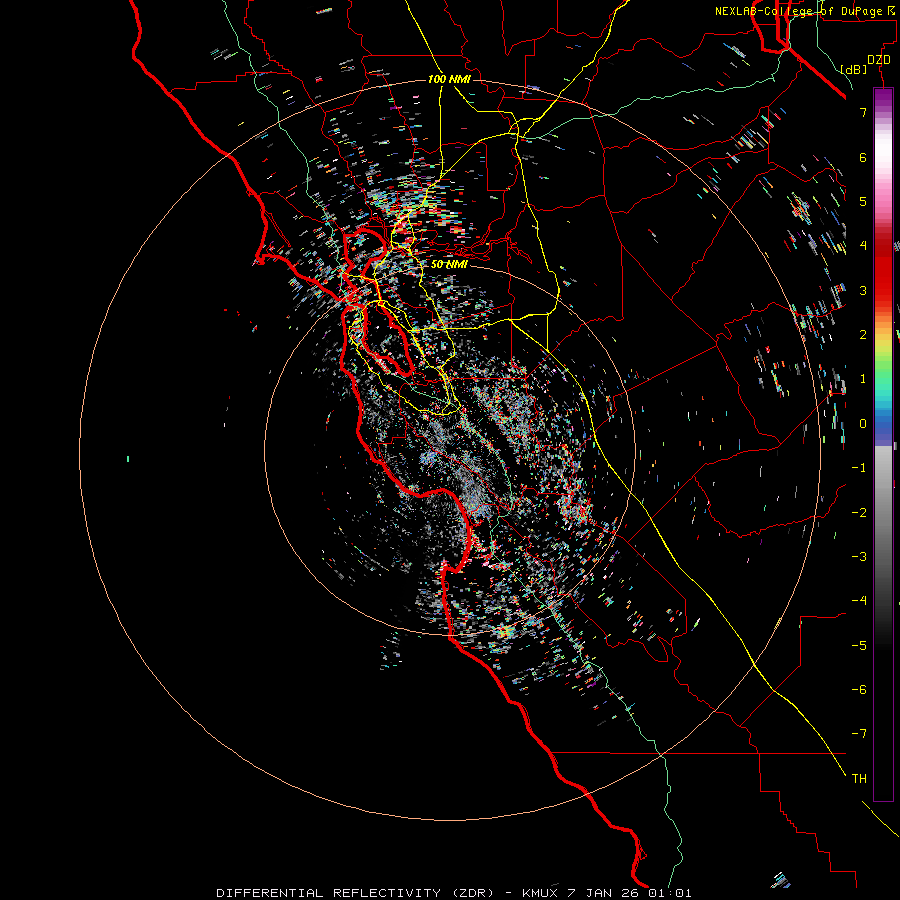The image size is (900, 900).
Task: Select the scale value "4"
Action: pyautogui.click(x=863, y=246)
